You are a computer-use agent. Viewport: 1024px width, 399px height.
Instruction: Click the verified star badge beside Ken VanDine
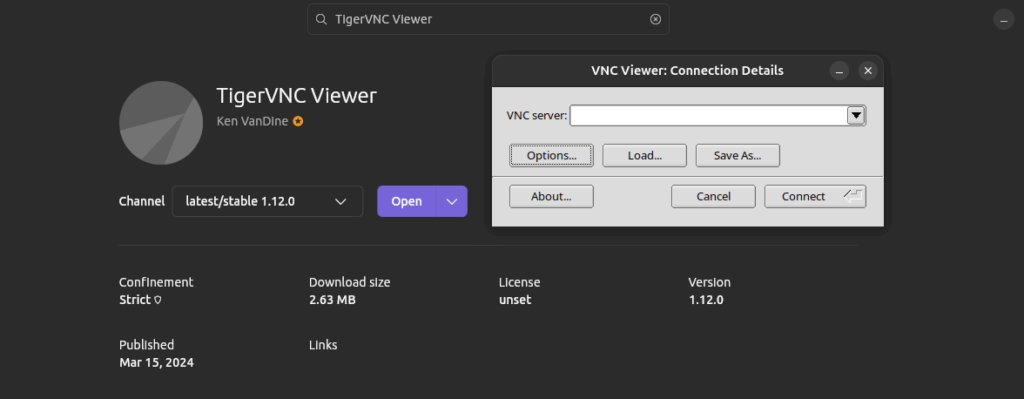[x=298, y=121]
